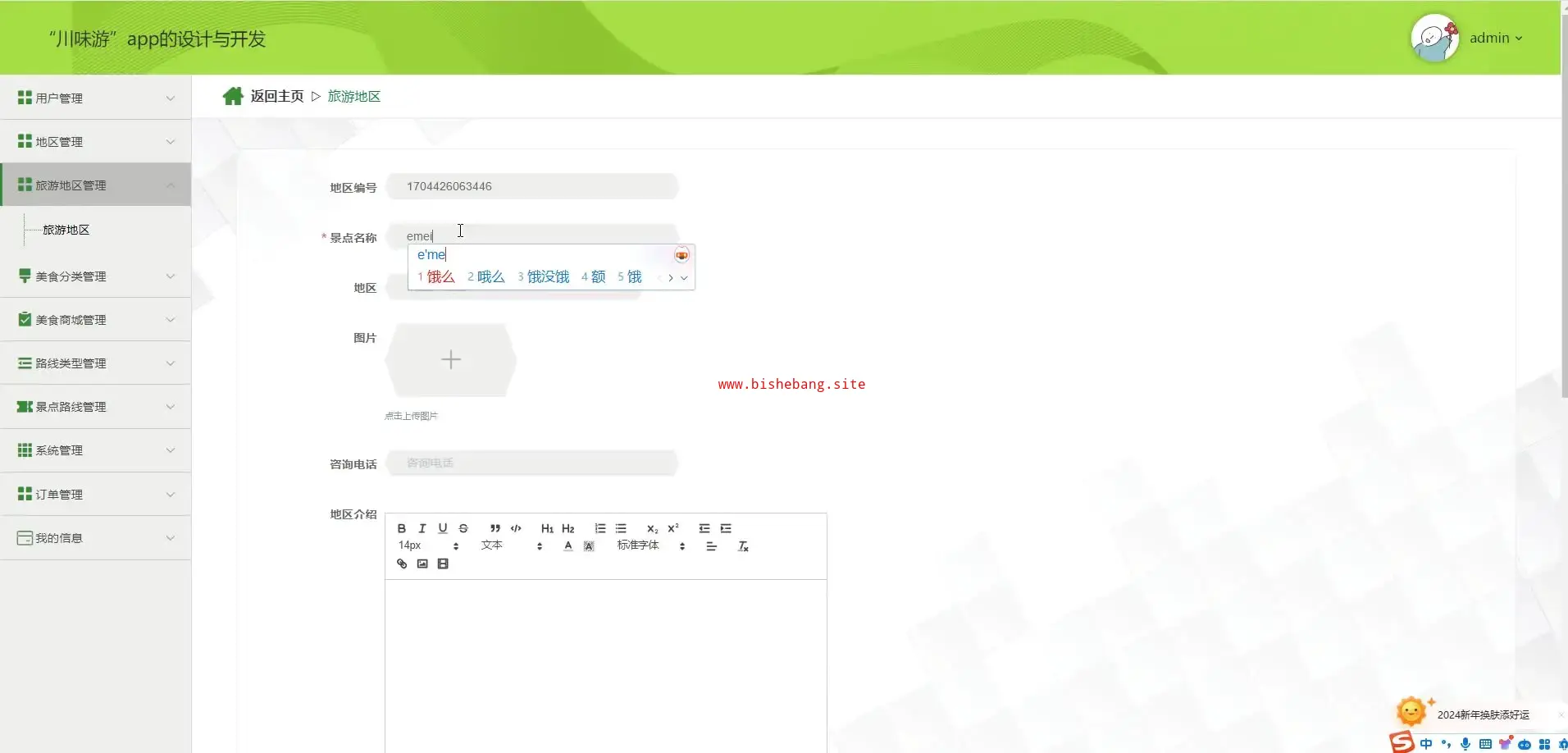
Task: Create a bulleted list
Action: coord(621,528)
